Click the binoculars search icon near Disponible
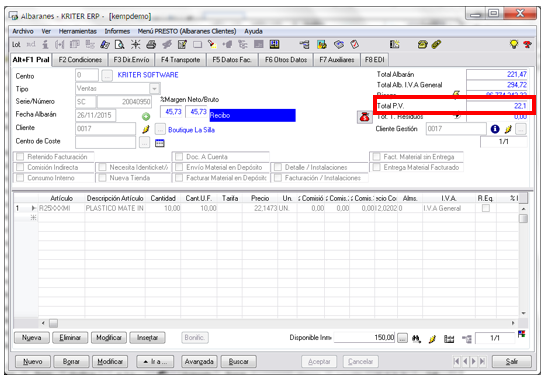The image size is (550, 377). click(416, 338)
